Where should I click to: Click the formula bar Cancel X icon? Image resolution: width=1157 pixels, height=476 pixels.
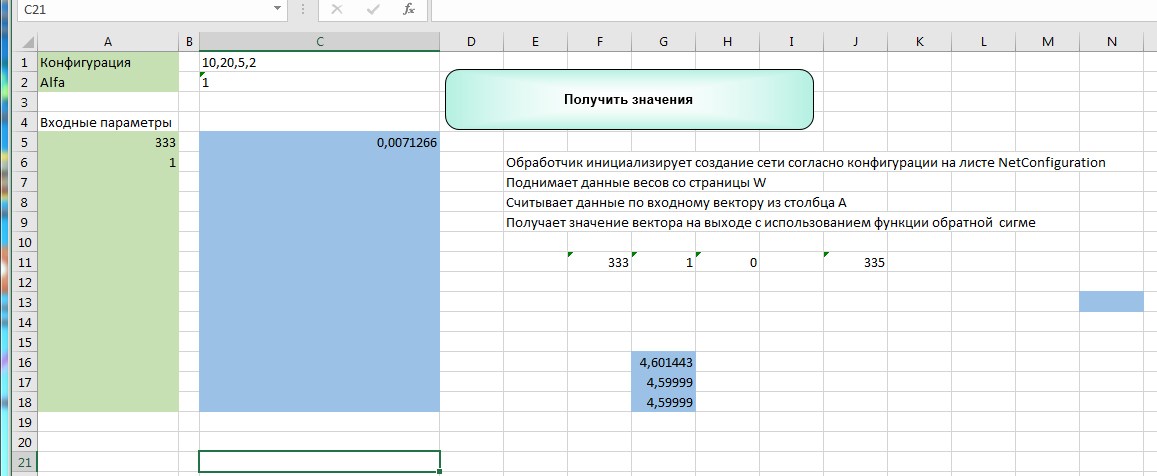click(x=337, y=9)
